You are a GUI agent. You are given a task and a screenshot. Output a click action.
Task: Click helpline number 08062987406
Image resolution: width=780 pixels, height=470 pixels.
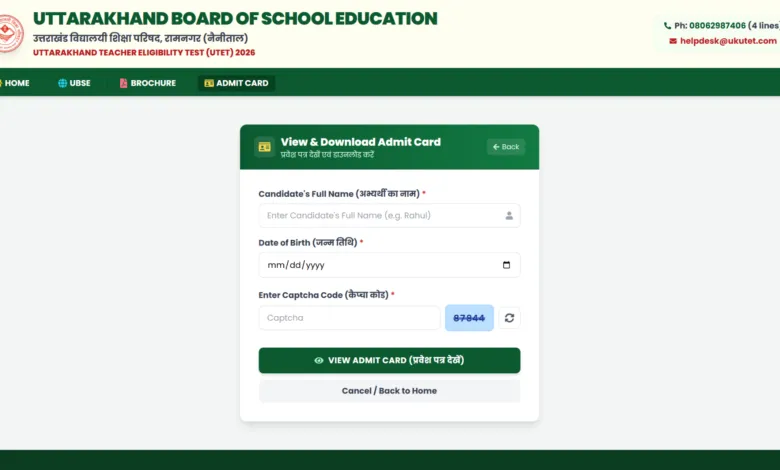717,25
